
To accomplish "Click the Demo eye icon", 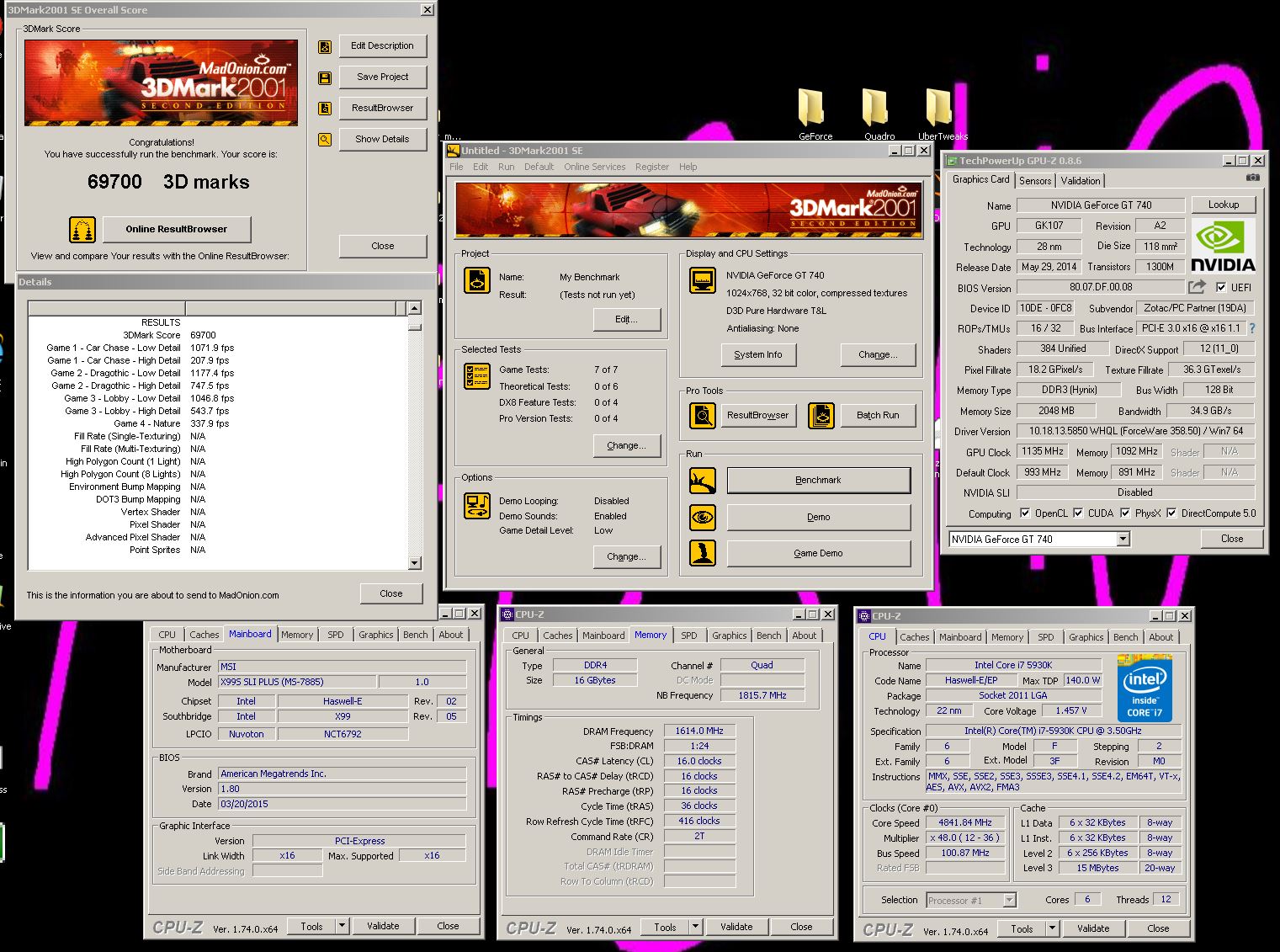I will pos(703,517).
